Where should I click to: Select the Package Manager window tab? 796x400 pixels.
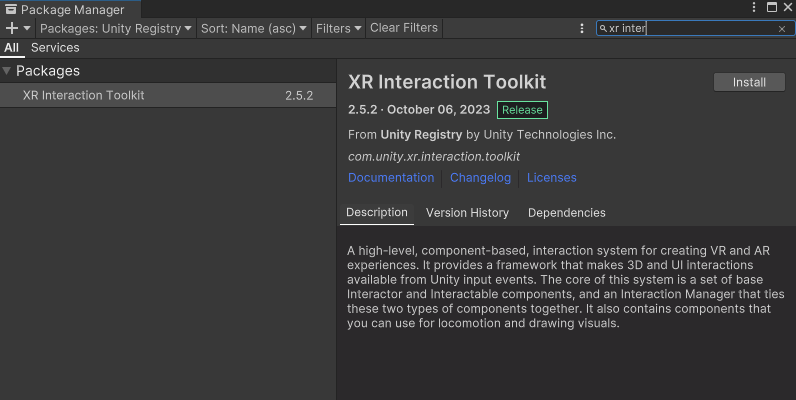(71, 10)
